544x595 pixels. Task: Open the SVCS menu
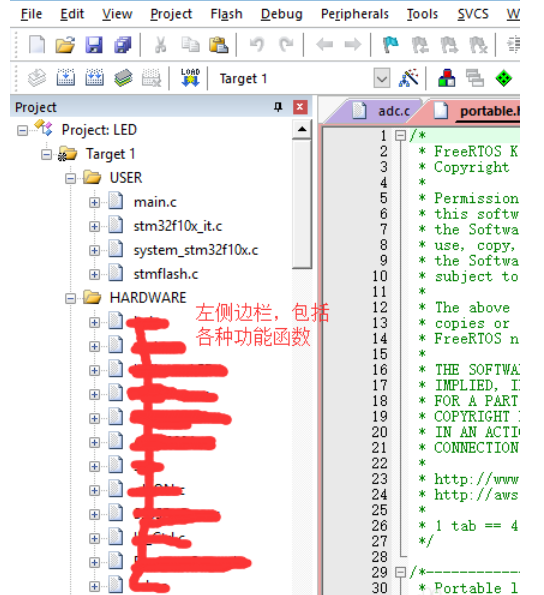(473, 14)
